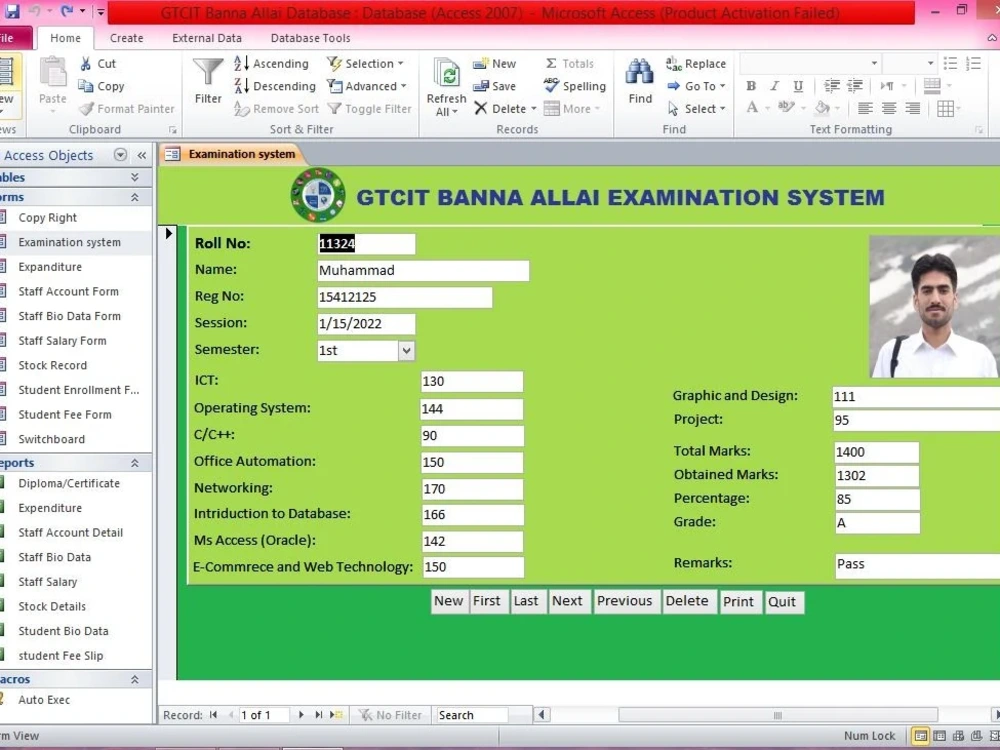Open Staff Salary report in navigation pane

48,582
